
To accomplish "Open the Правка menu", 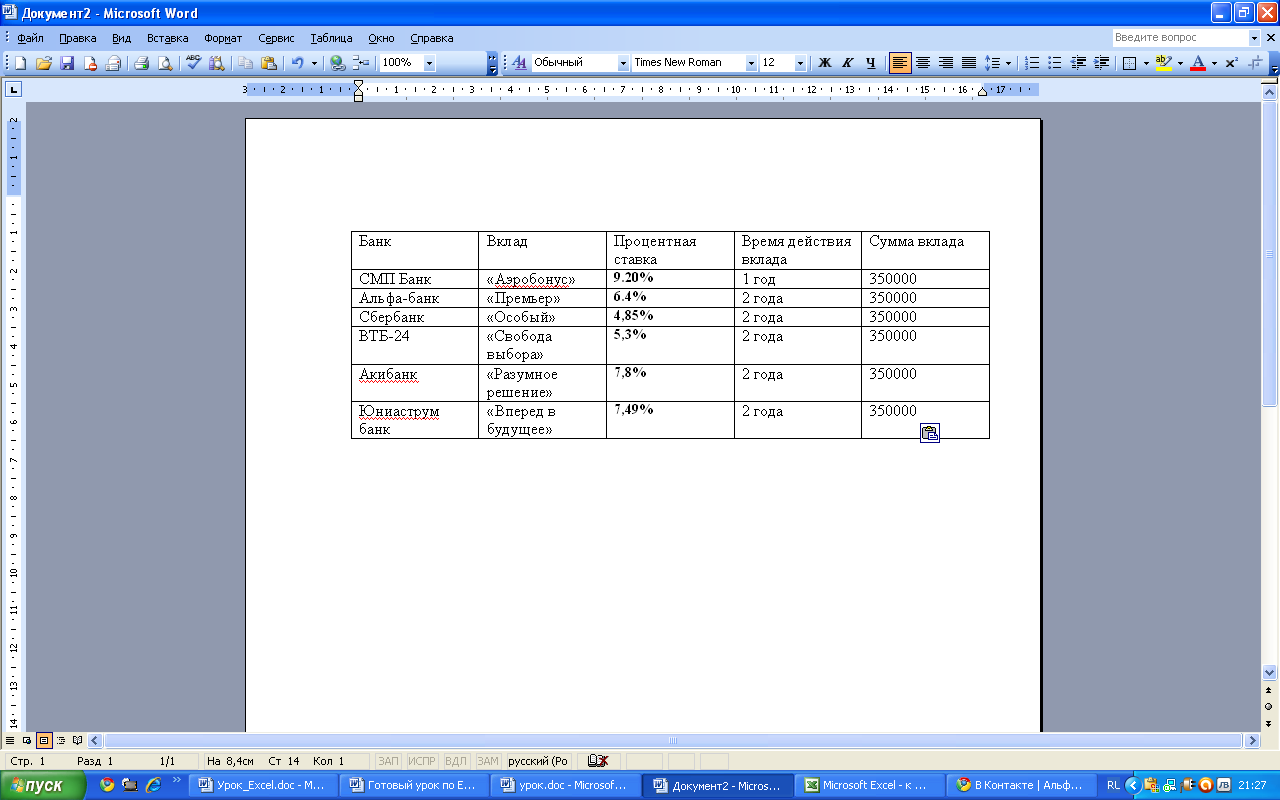I will pos(78,38).
